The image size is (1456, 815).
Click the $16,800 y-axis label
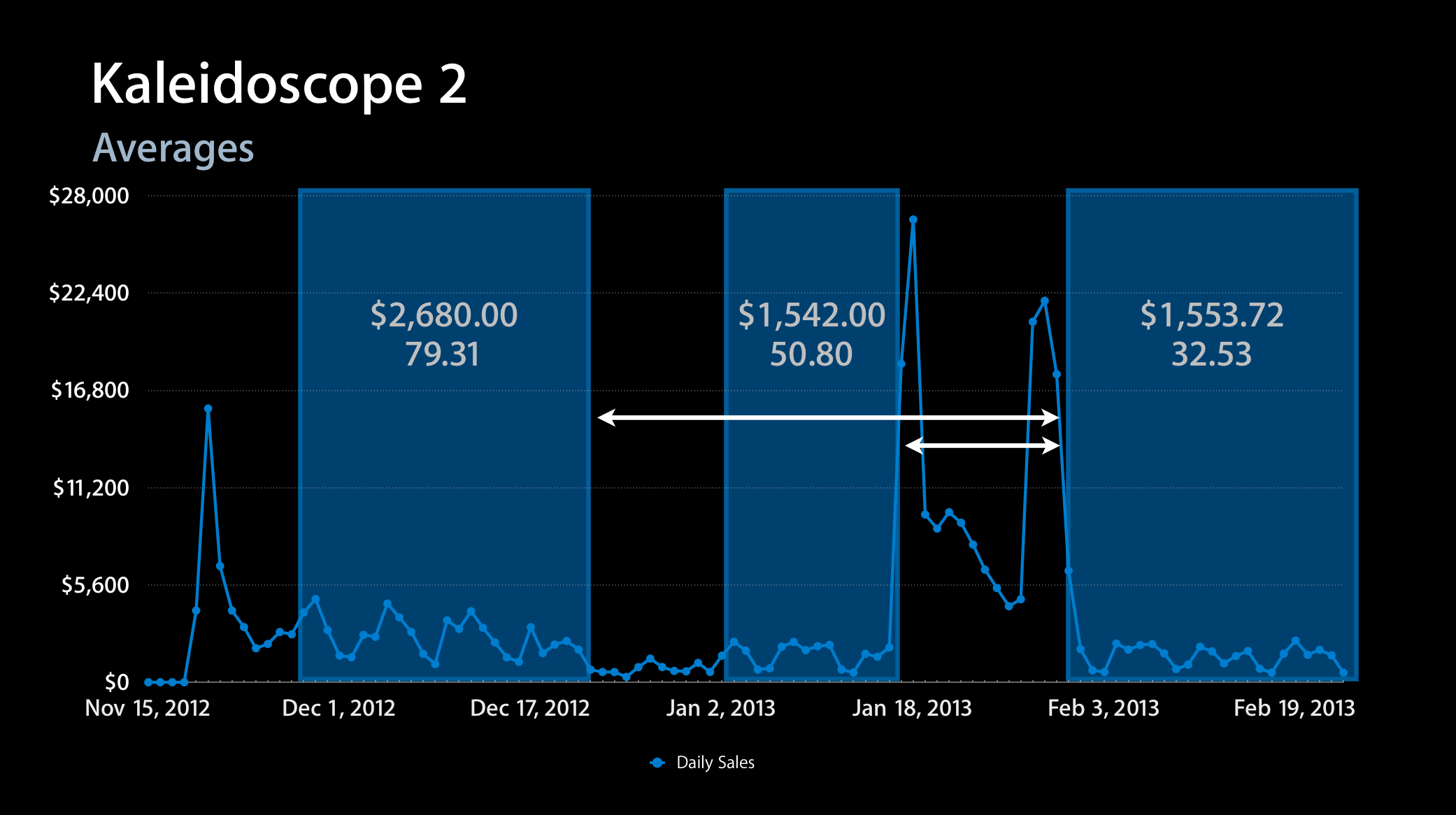pos(90,390)
